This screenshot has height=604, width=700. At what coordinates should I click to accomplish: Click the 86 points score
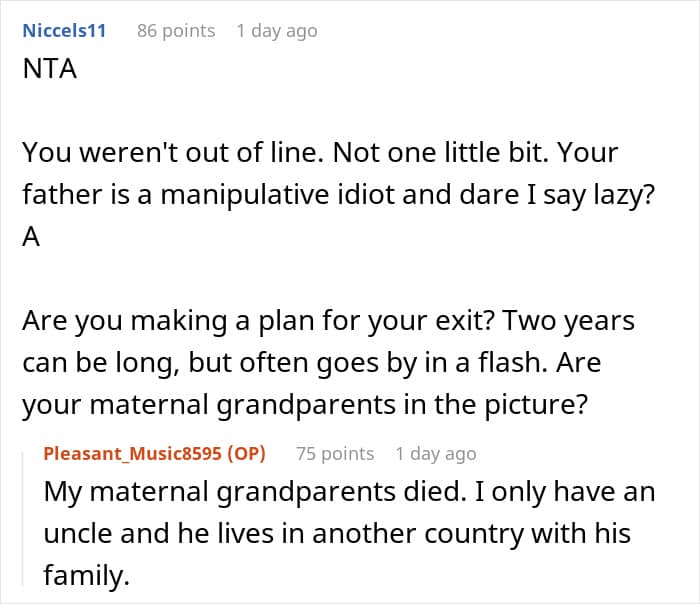[176, 31]
